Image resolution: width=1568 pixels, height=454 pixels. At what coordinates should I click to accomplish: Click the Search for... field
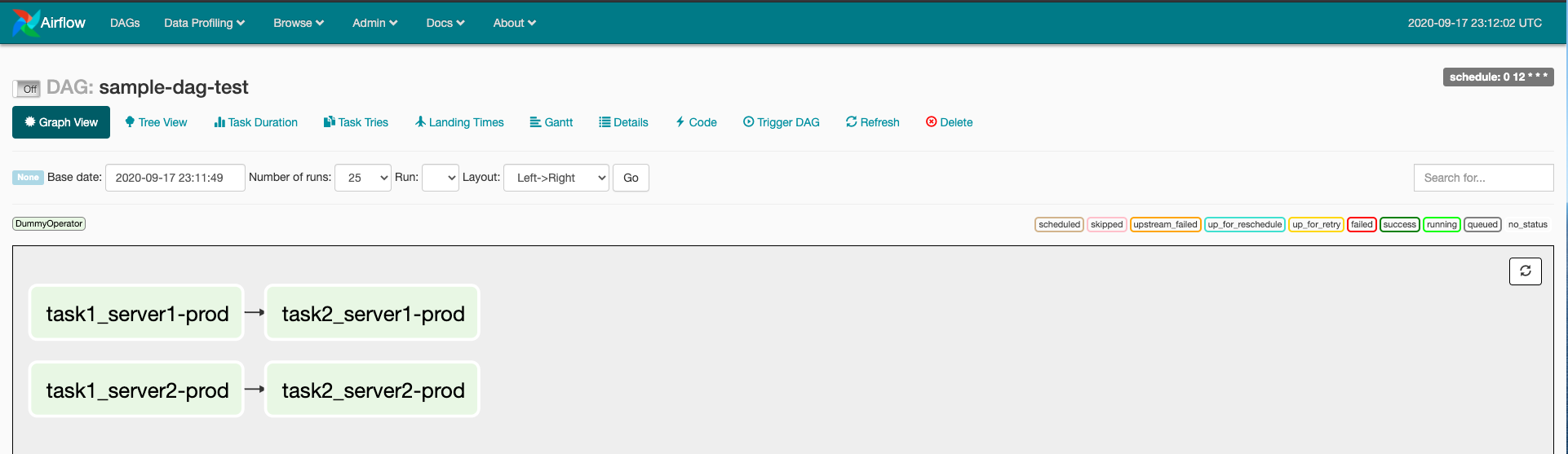1483,178
